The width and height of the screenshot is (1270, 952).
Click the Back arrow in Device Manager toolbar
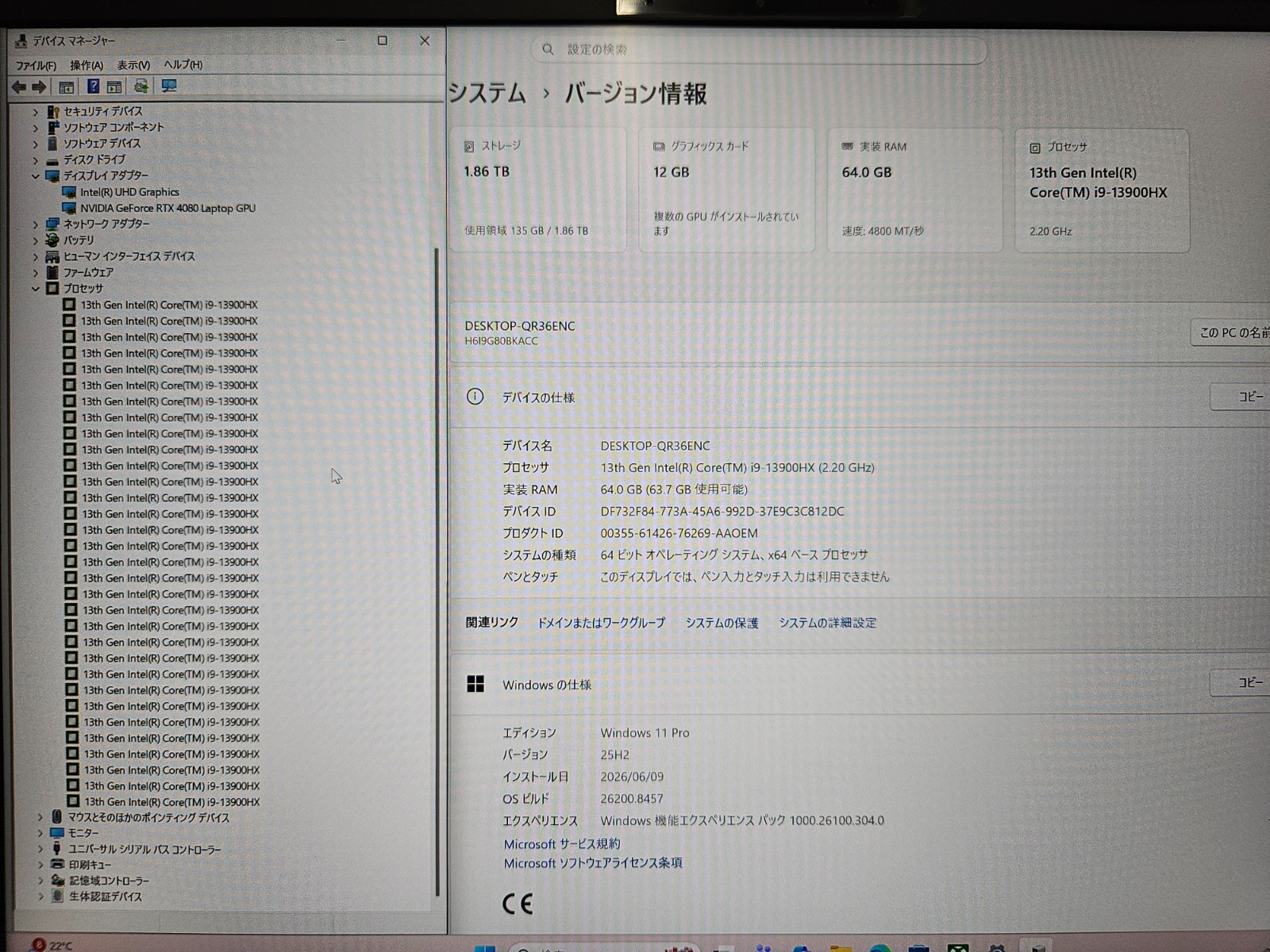[x=19, y=86]
